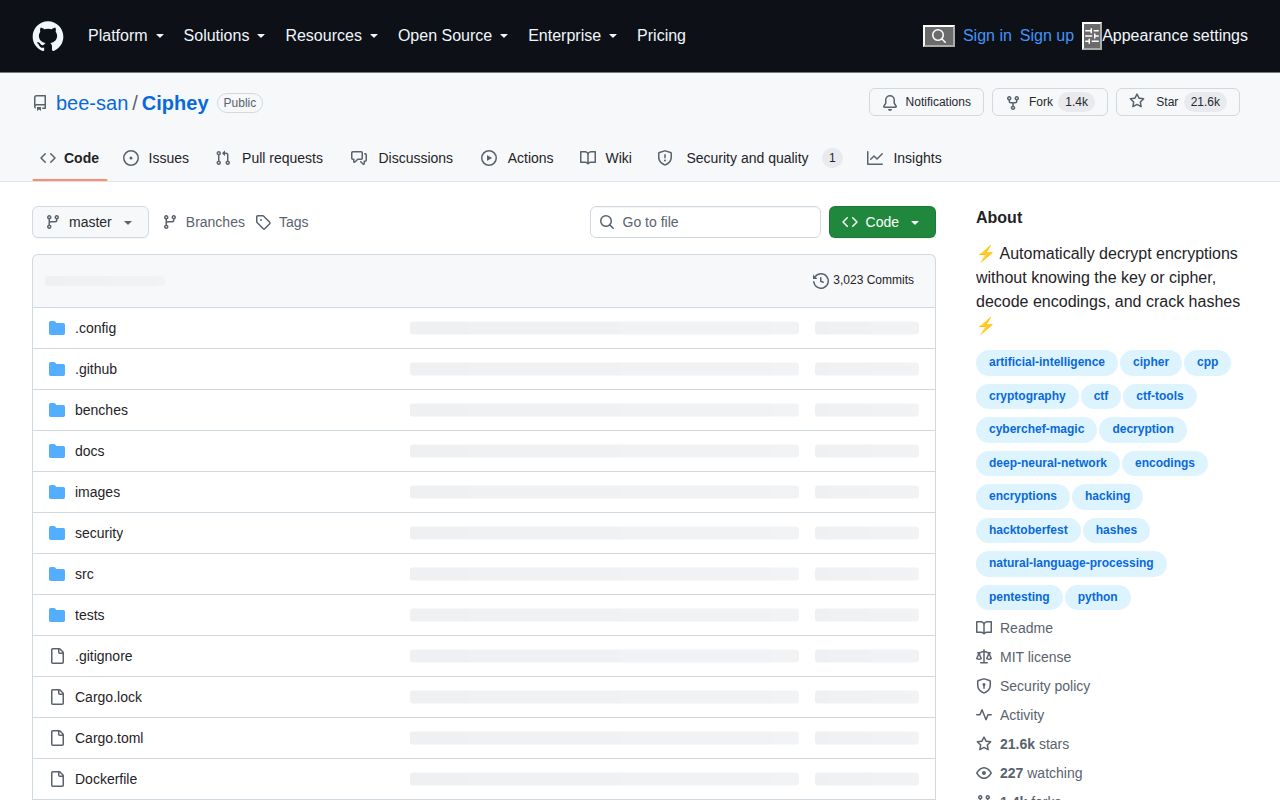This screenshot has height=800, width=1280.
Task: Switch to the Issues tab
Action: coord(156,158)
